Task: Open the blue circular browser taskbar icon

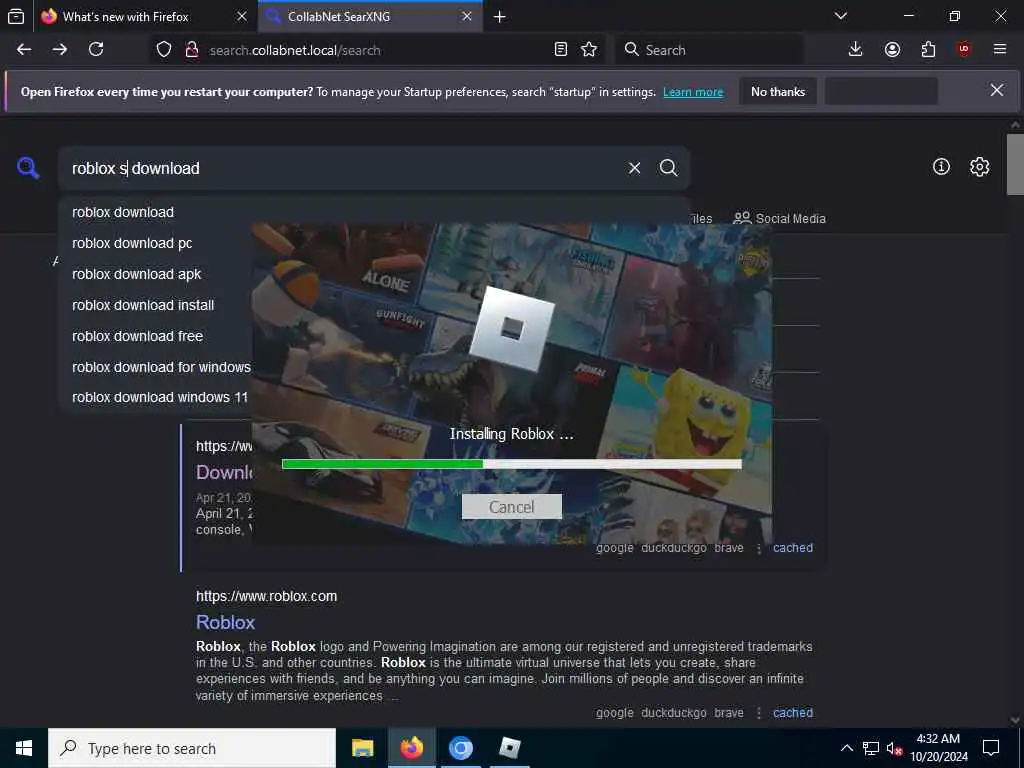Action: (460, 748)
